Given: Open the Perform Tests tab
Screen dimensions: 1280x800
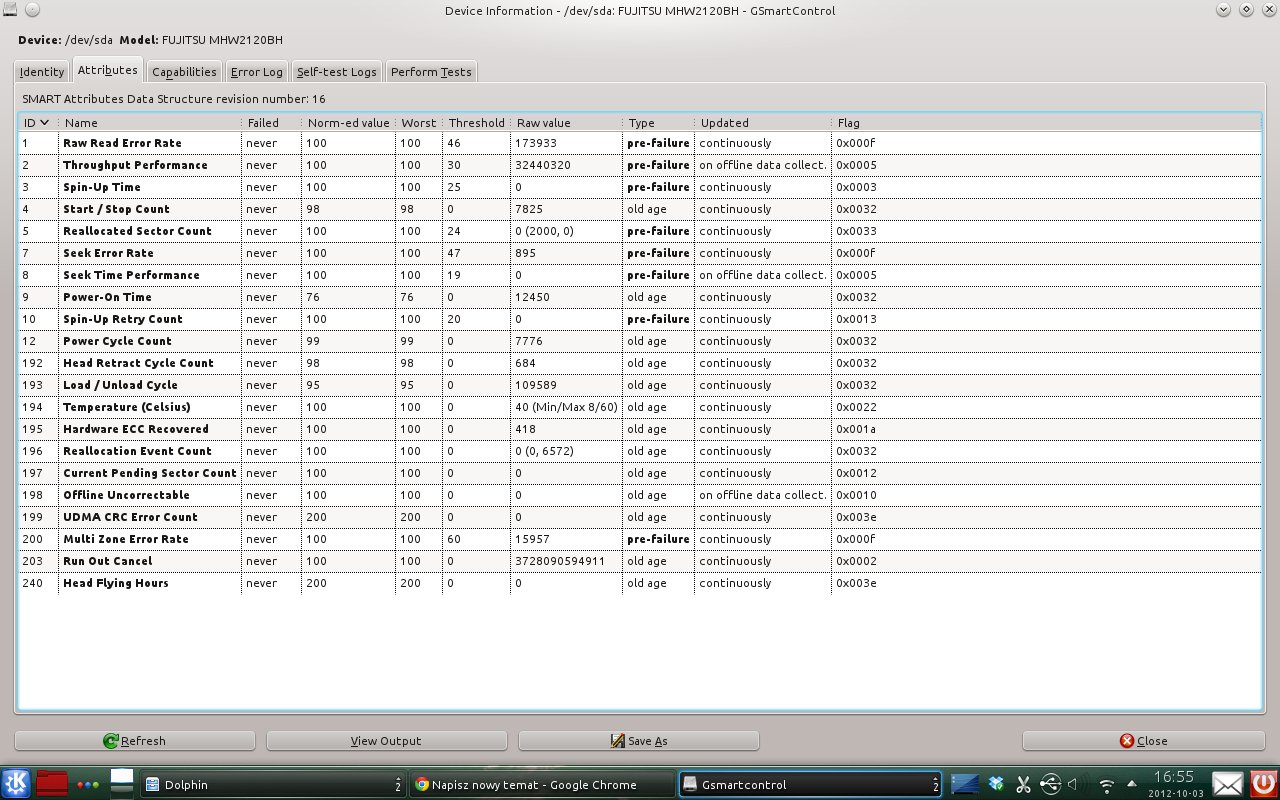Looking at the screenshot, I should click(431, 72).
